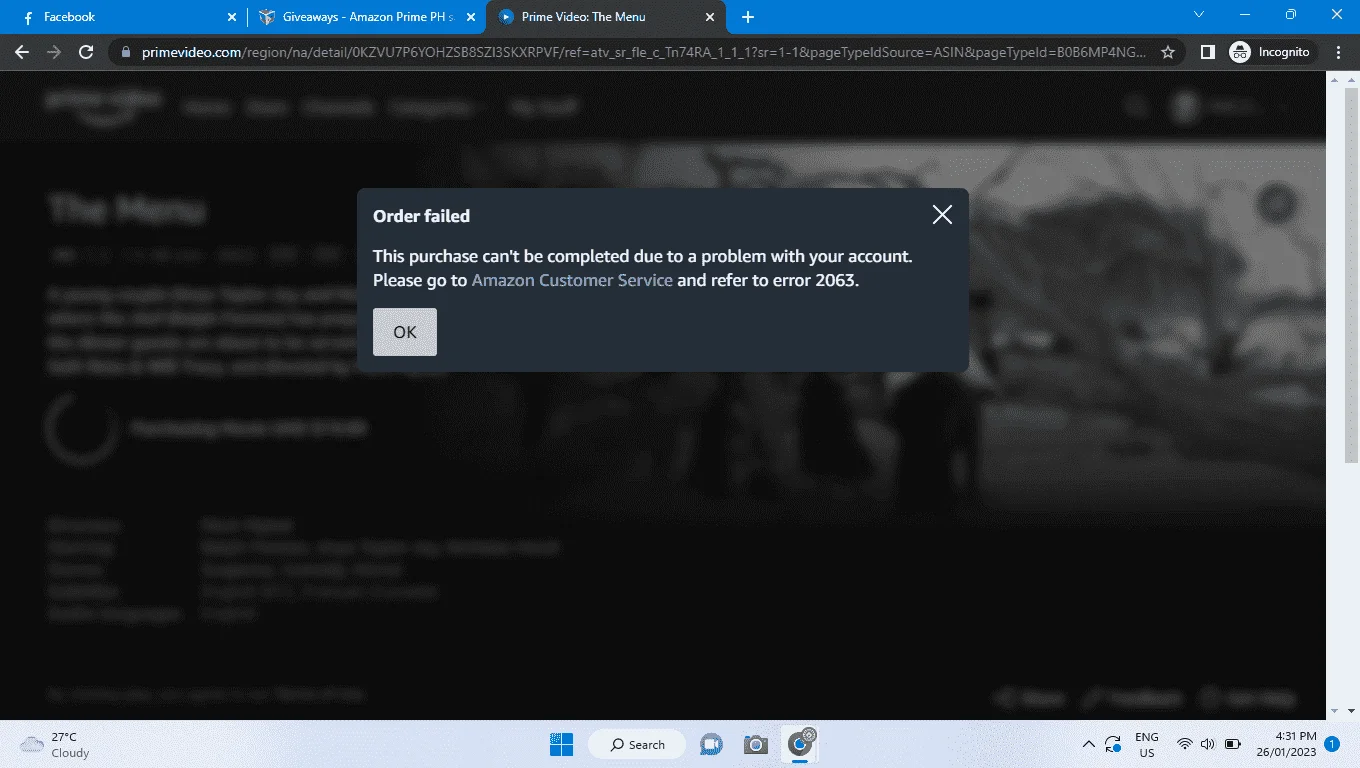Viewport: 1360px width, 768px height.
Task: Open the browser side panel
Action: pos(1208,52)
